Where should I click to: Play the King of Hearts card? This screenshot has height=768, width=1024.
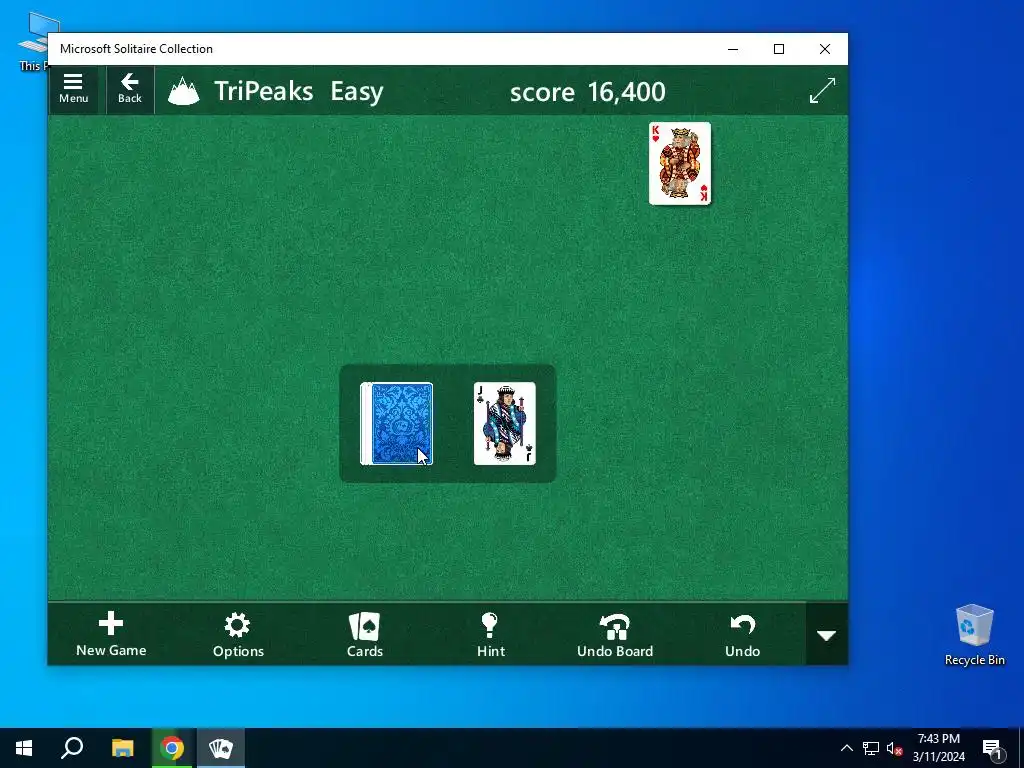(680, 163)
